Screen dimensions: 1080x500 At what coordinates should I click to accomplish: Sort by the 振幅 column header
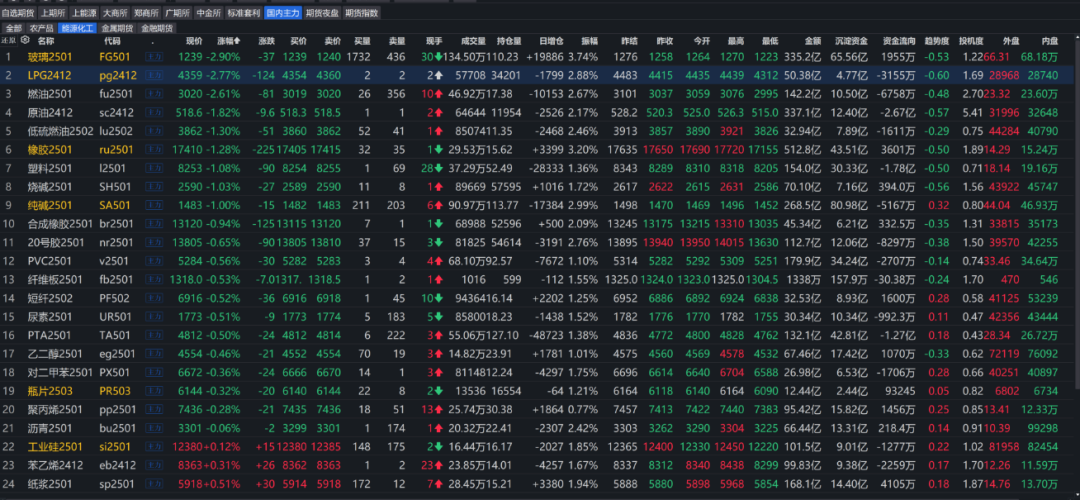click(590, 41)
